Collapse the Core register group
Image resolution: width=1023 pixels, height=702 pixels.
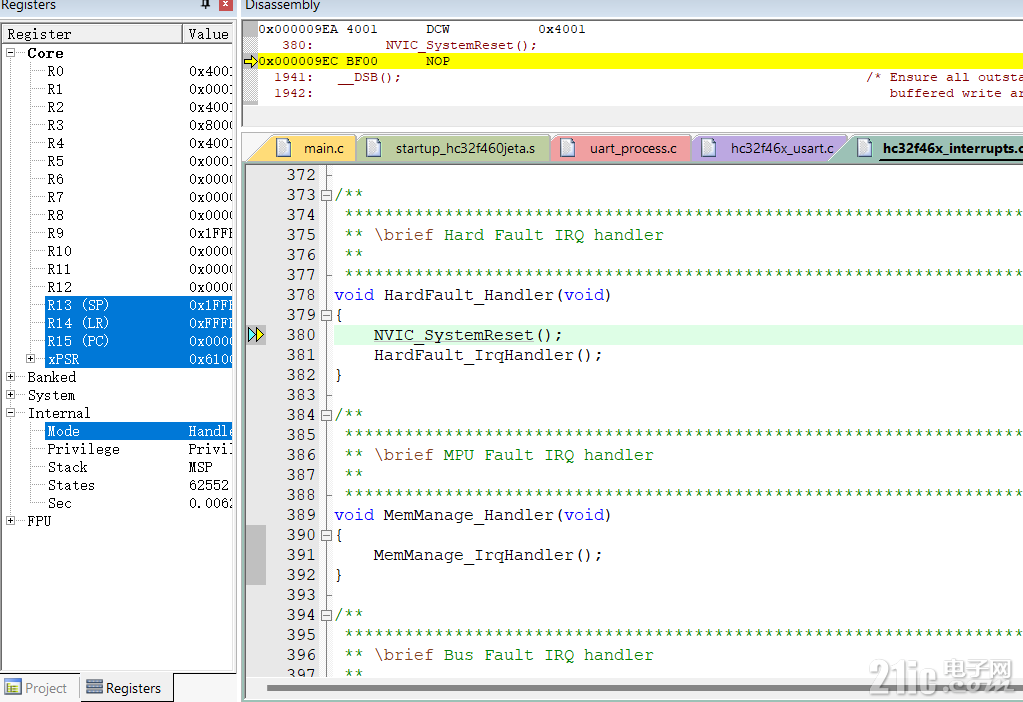click(x=10, y=53)
